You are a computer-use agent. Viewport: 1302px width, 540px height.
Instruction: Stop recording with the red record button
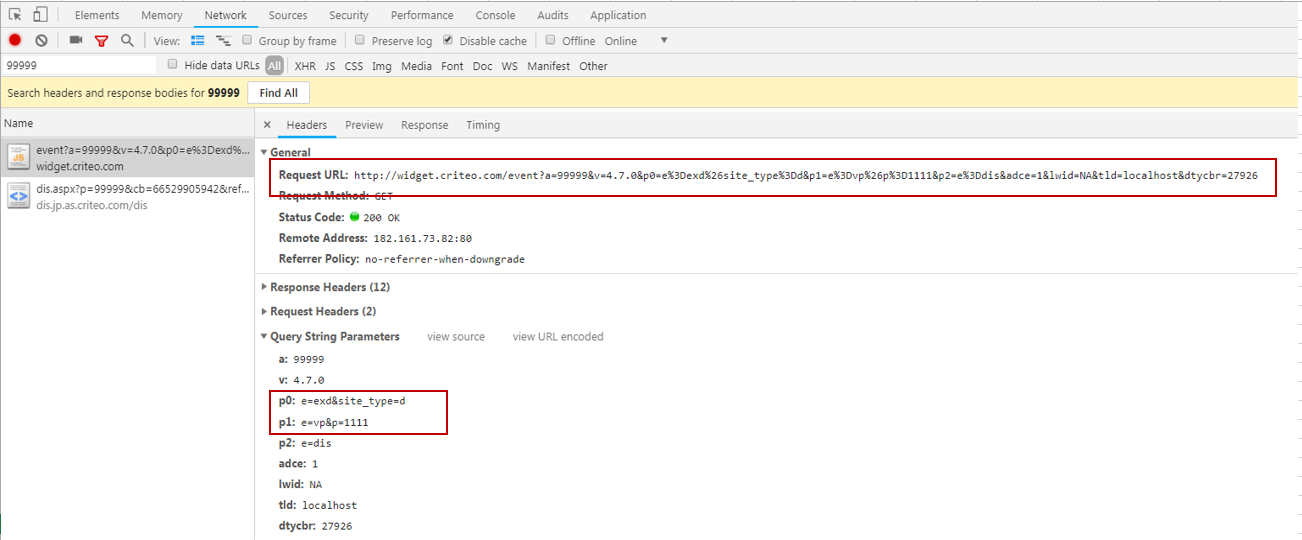[15, 40]
